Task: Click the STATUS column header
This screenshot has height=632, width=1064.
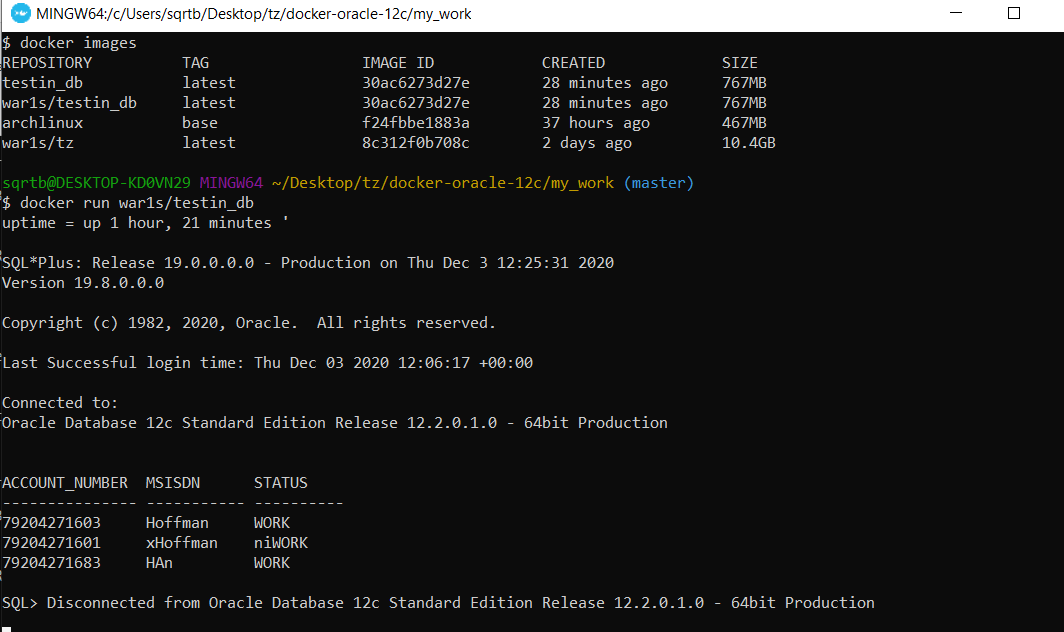Action: click(x=280, y=483)
